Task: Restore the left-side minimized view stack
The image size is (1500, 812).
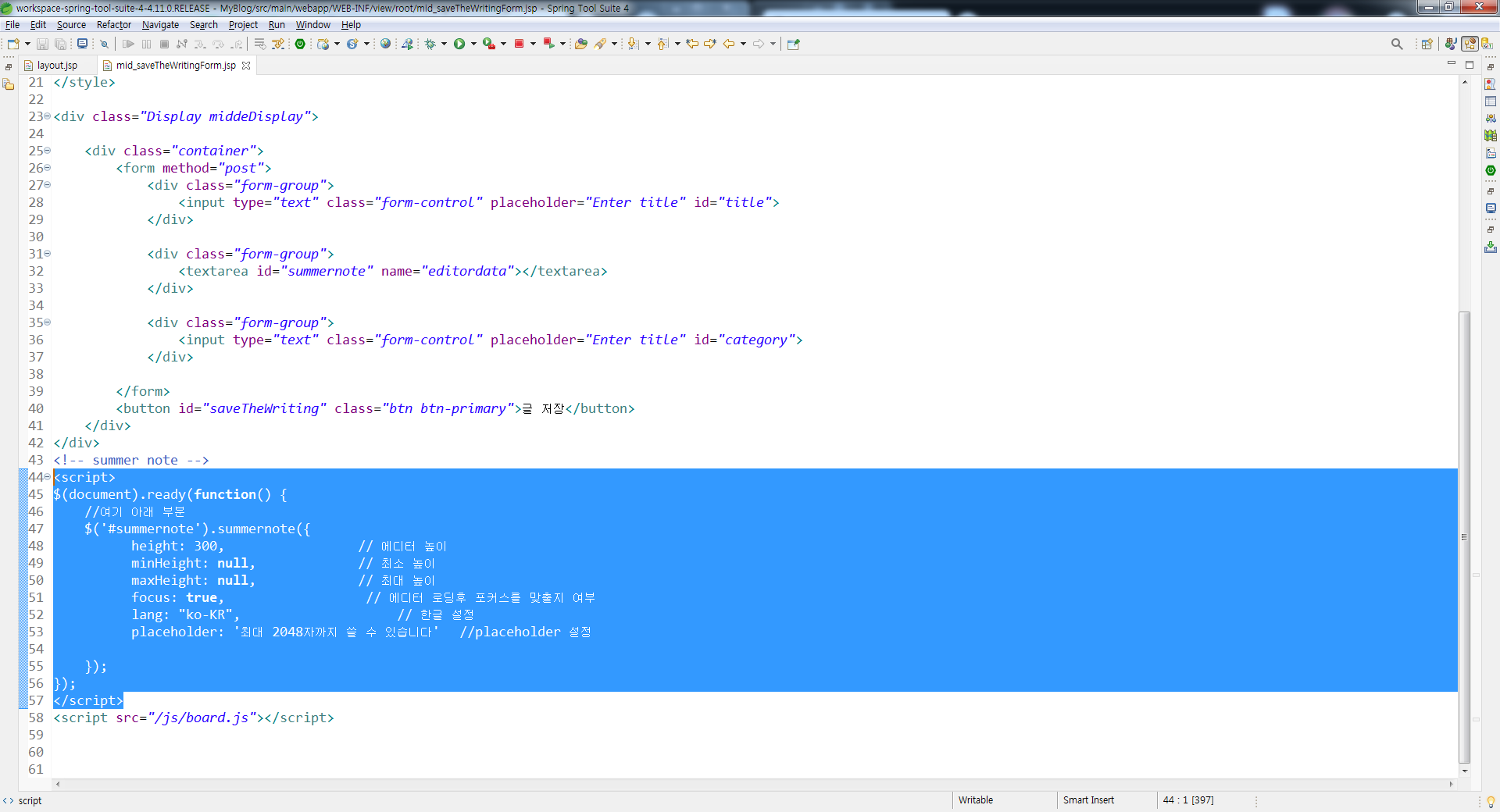Action: [9, 67]
